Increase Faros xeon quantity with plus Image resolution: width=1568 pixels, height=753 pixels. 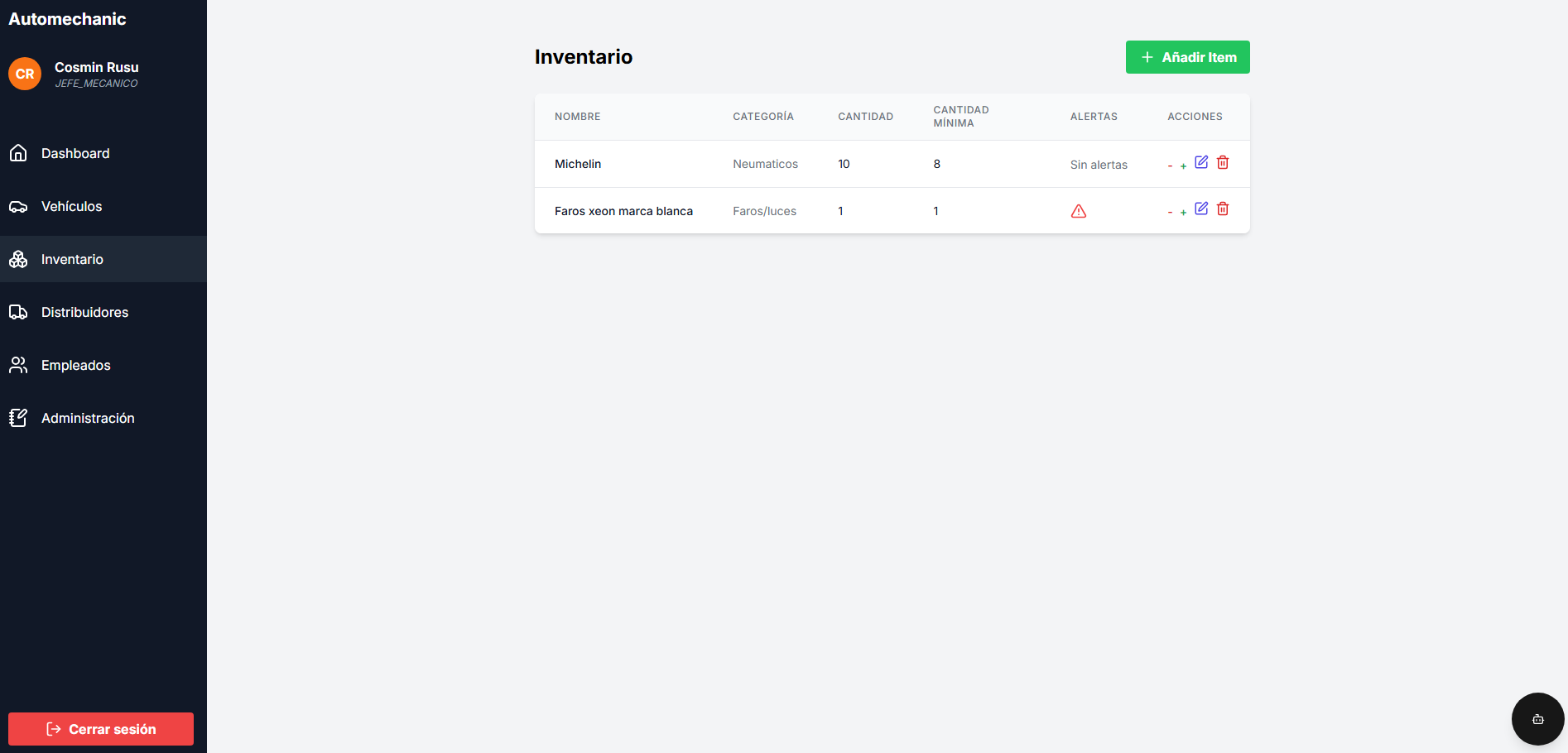pyautogui.click(x=1184, y=213)
